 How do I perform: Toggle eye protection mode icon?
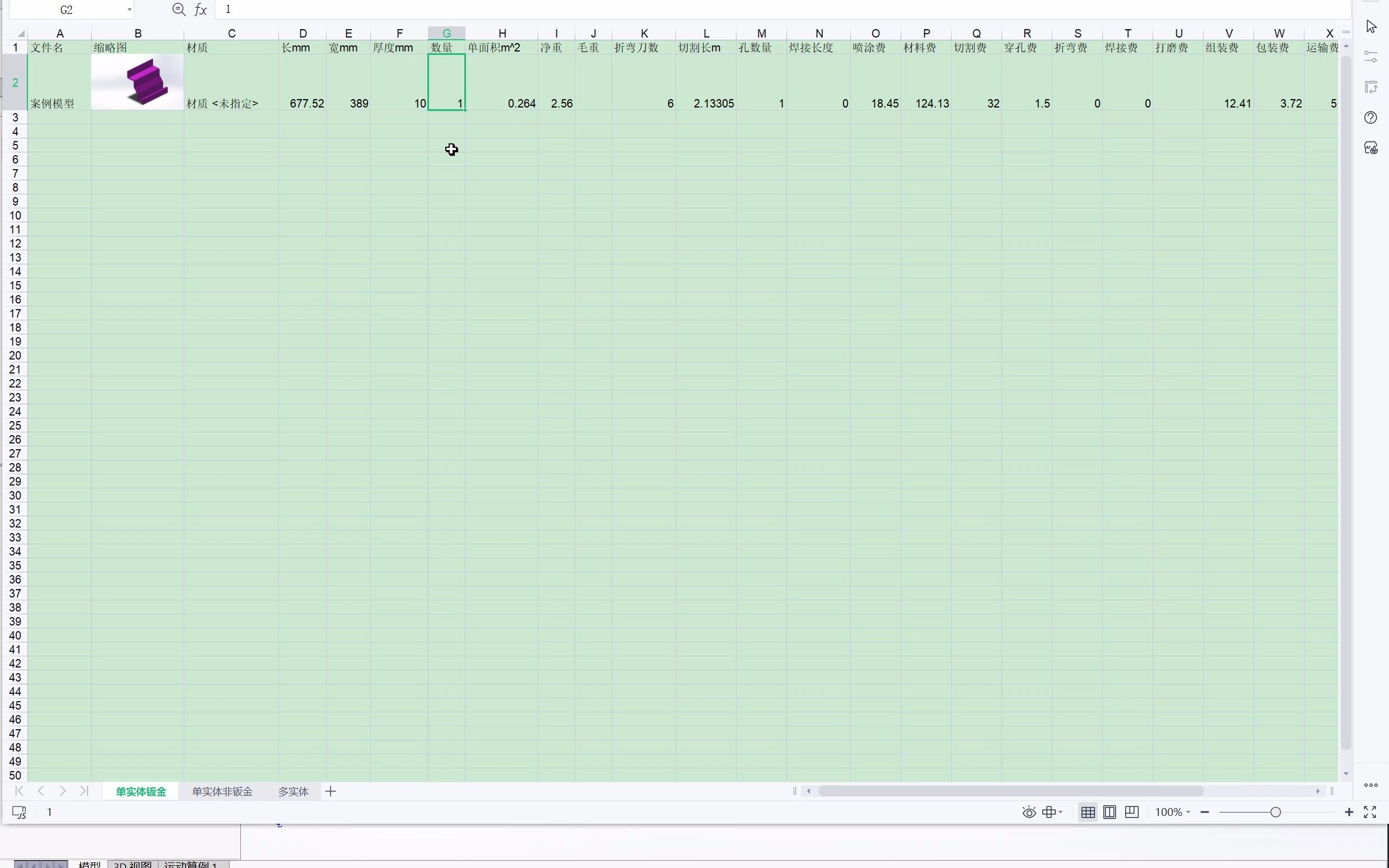[x=1028, y=812]
